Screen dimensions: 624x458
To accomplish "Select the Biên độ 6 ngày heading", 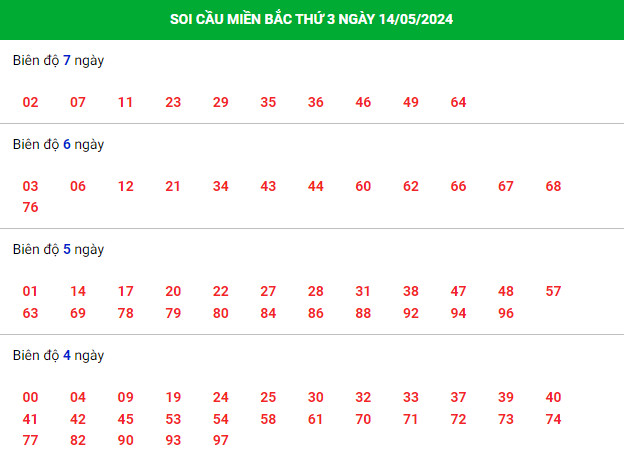I will point(58,144).
